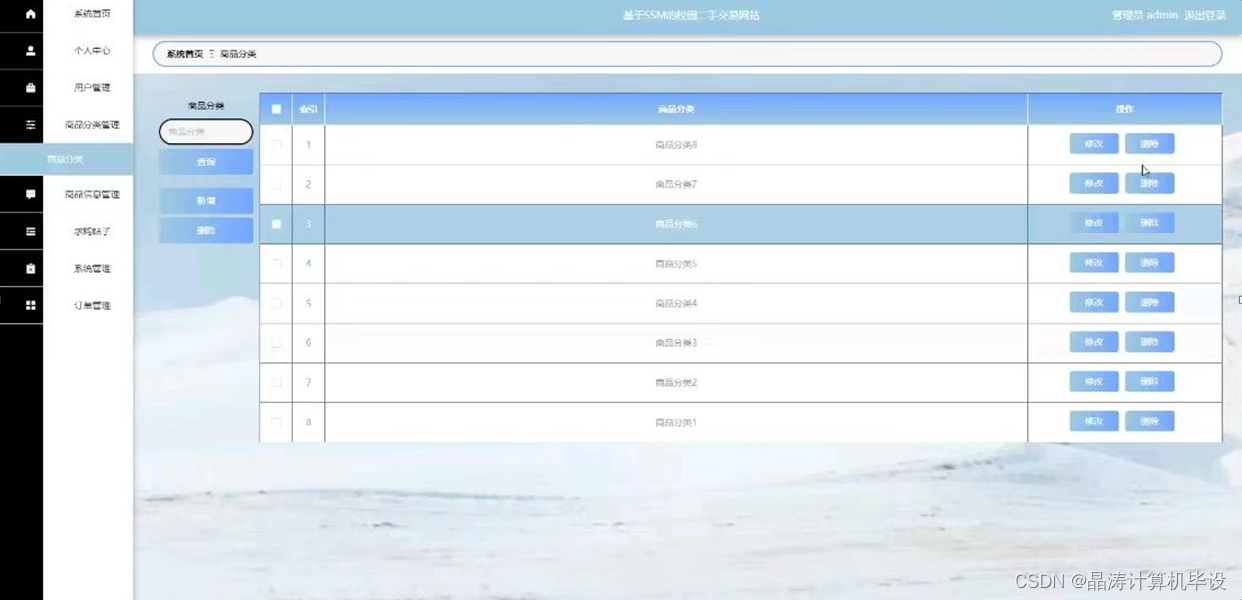Click 修改 for row 商品分类8
The width and height of the screenshot is (1242, 600).
tap(1094, 144)
